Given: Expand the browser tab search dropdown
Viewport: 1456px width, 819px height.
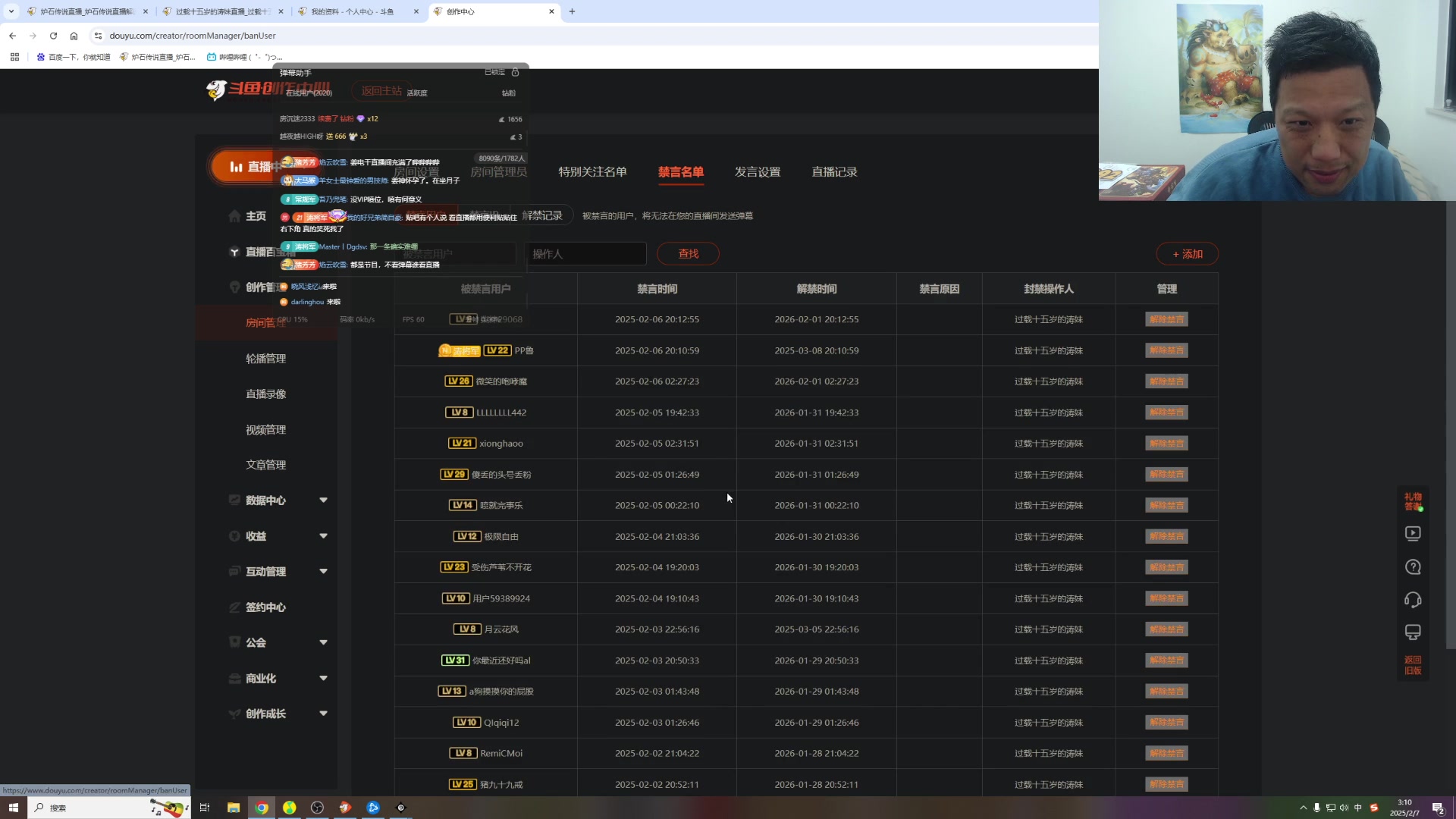Looking at the screenshot, I should 11,11.
